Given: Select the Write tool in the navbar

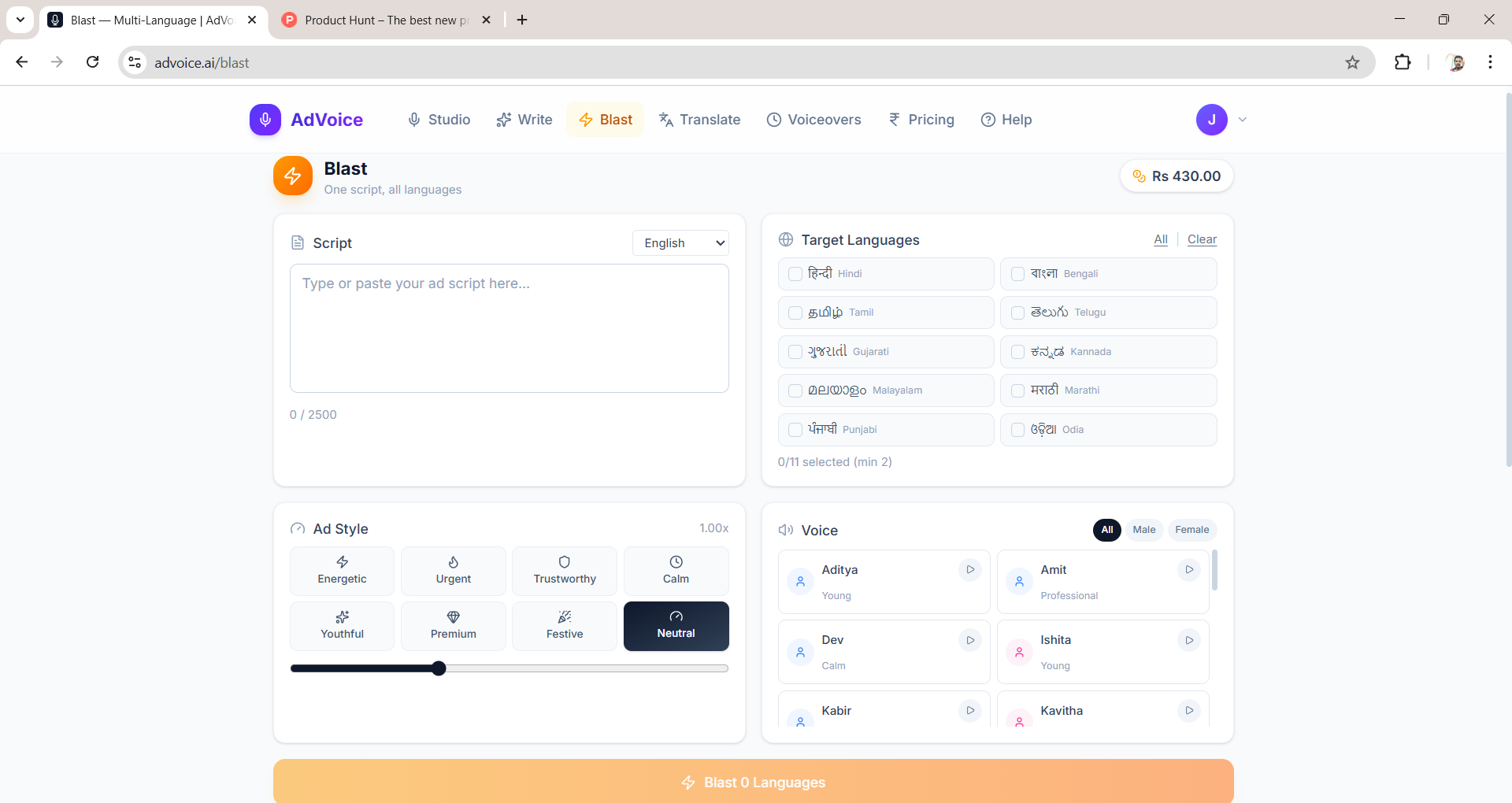Looking at the screenshot, I should click(524, 120).
